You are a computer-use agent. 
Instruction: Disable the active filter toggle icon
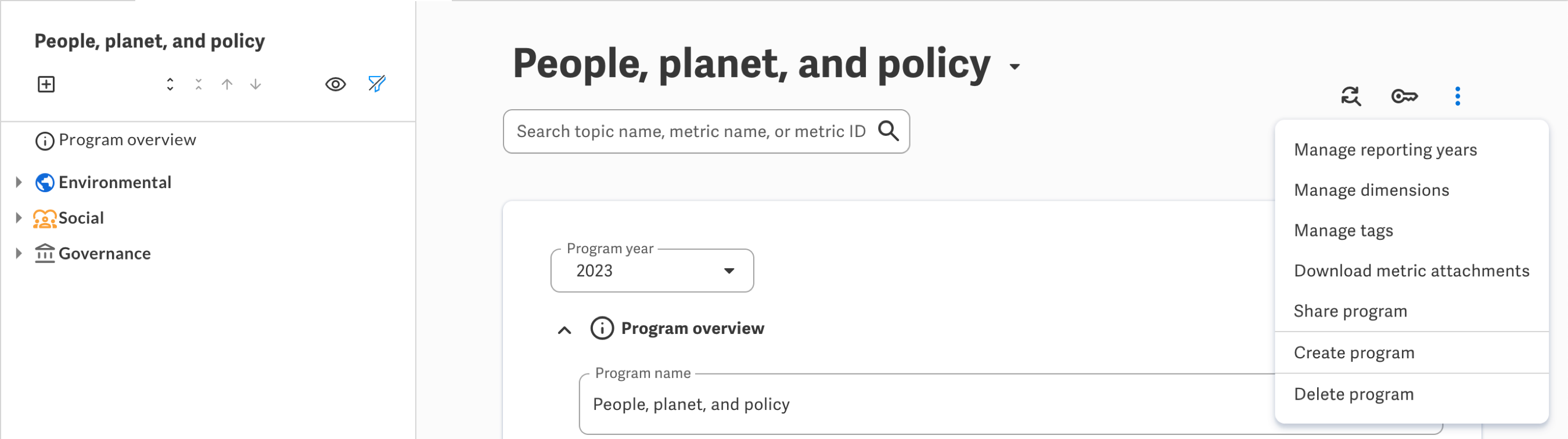(376, 84)
